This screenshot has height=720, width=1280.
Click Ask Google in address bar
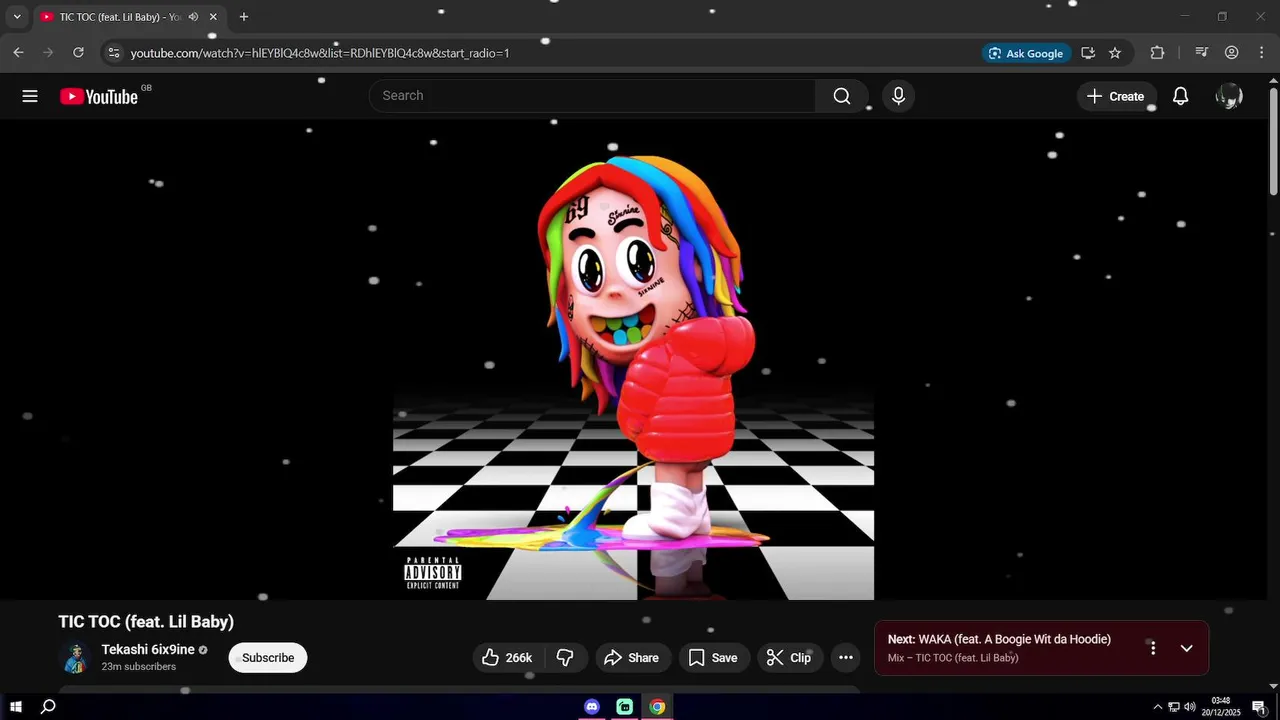[1027, 53]
